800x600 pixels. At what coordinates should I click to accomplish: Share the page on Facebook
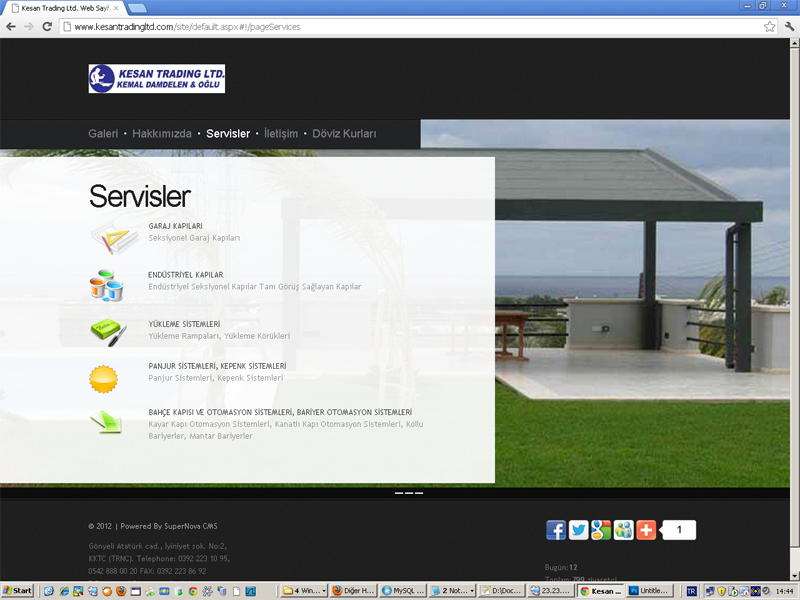[556, 530]
